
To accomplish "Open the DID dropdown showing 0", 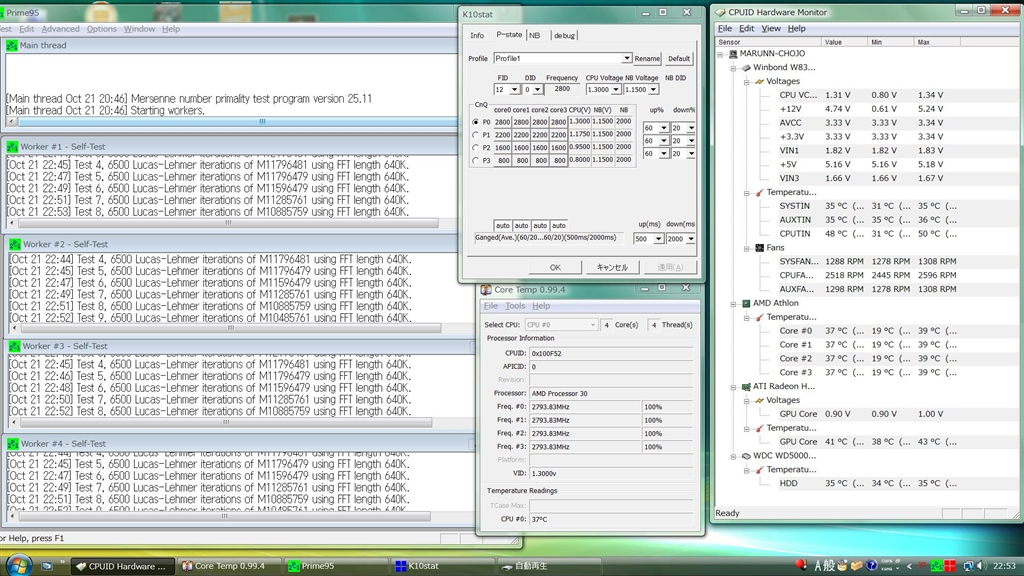I will [x=537, y=89].
